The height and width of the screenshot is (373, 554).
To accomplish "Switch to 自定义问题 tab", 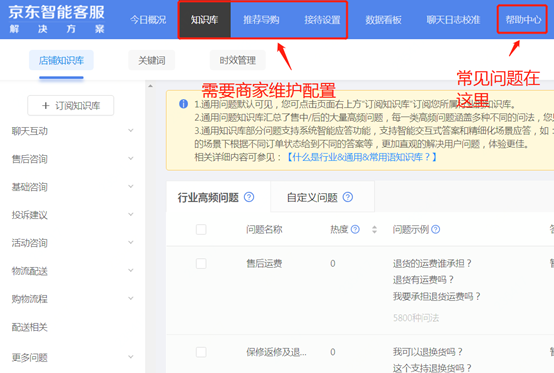I will (312, 197).
